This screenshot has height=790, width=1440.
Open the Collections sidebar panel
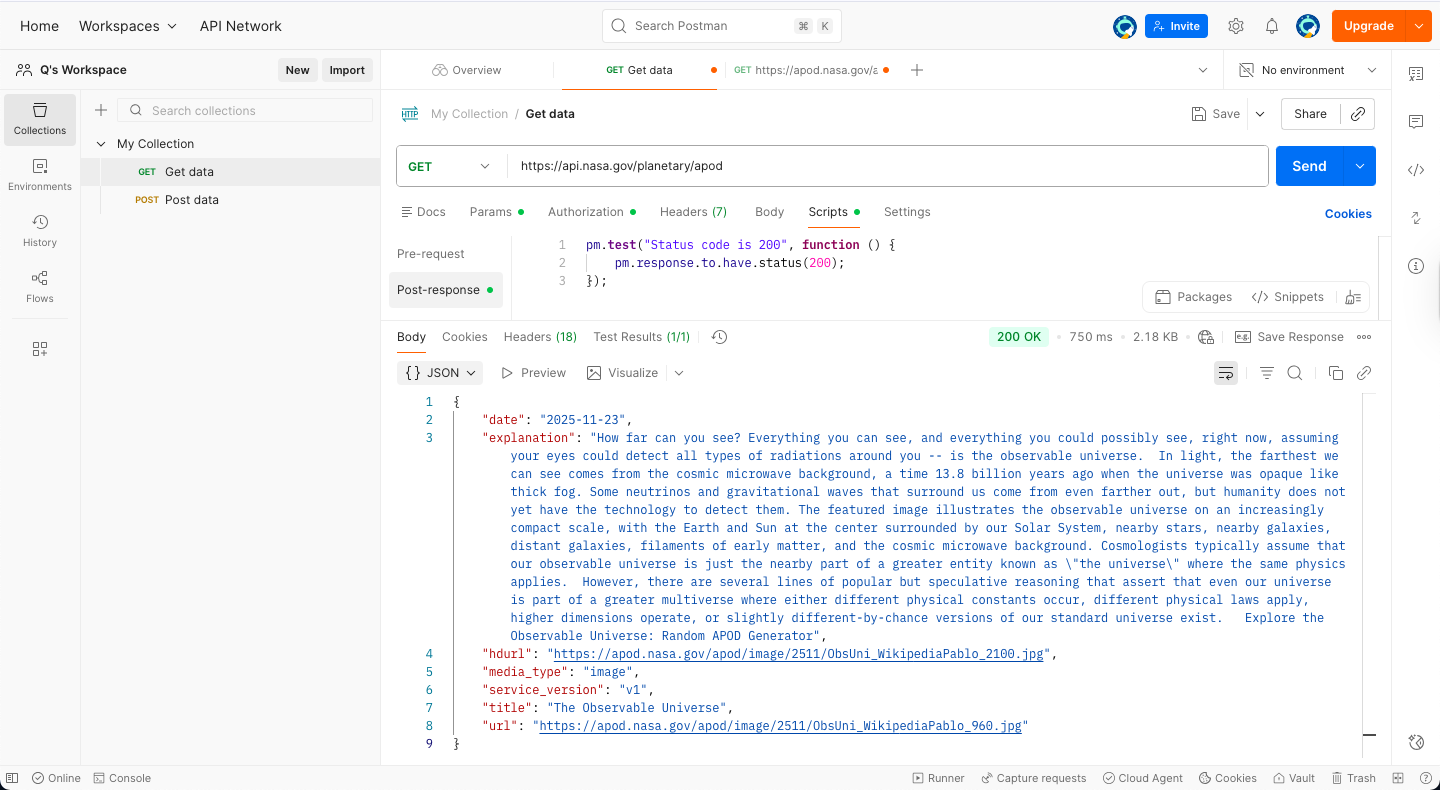coord(40,119)
